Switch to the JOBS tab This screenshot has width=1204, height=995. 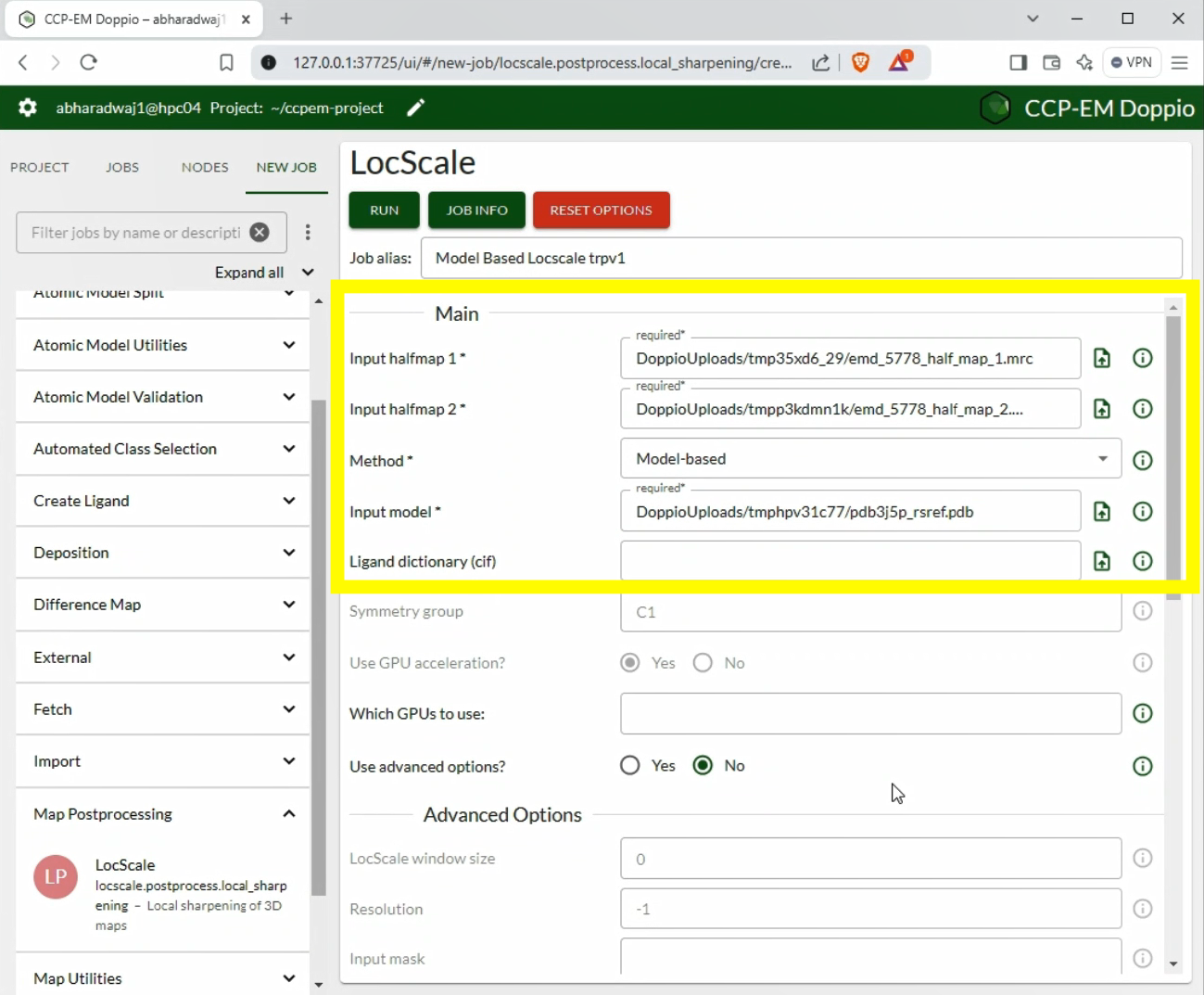tap(122, 168)
